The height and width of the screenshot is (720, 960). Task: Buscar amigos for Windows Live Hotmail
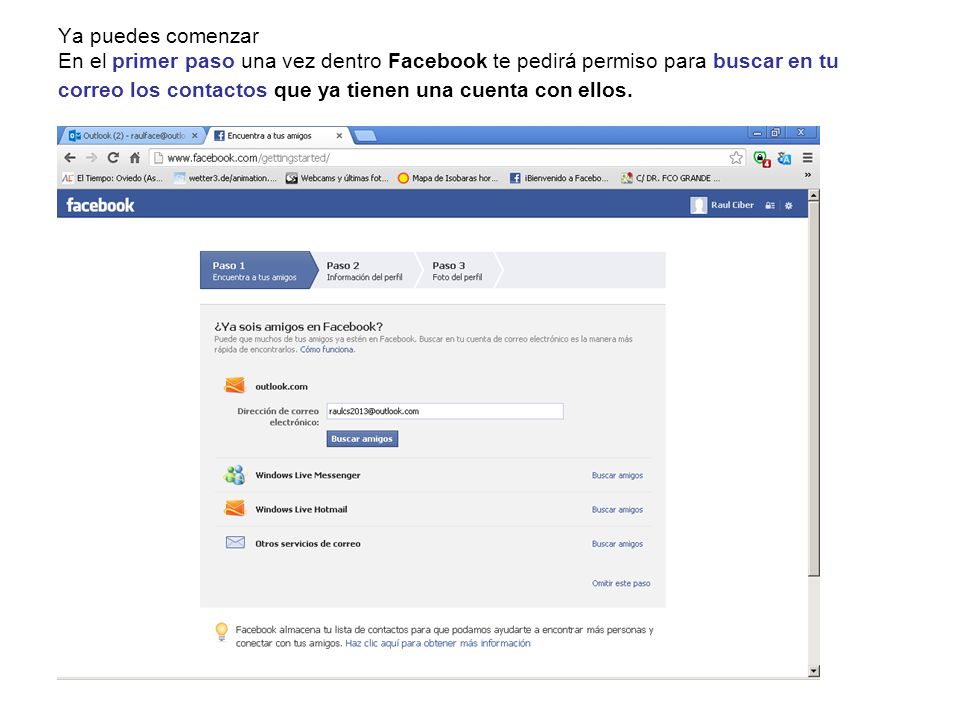(x=617, y=509)
